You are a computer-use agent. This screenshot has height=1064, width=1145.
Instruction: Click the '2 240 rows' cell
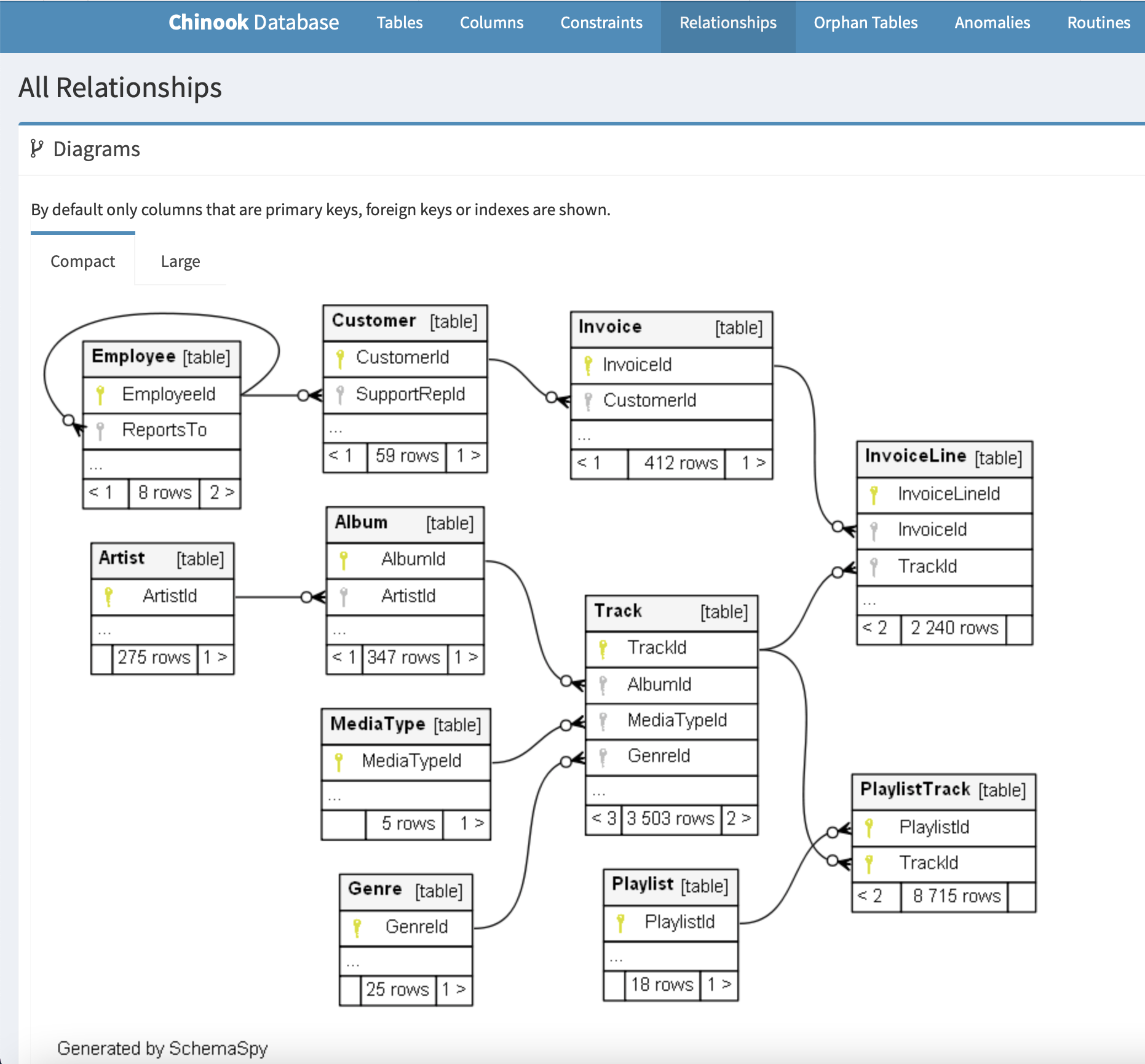[x=954, y=629]
